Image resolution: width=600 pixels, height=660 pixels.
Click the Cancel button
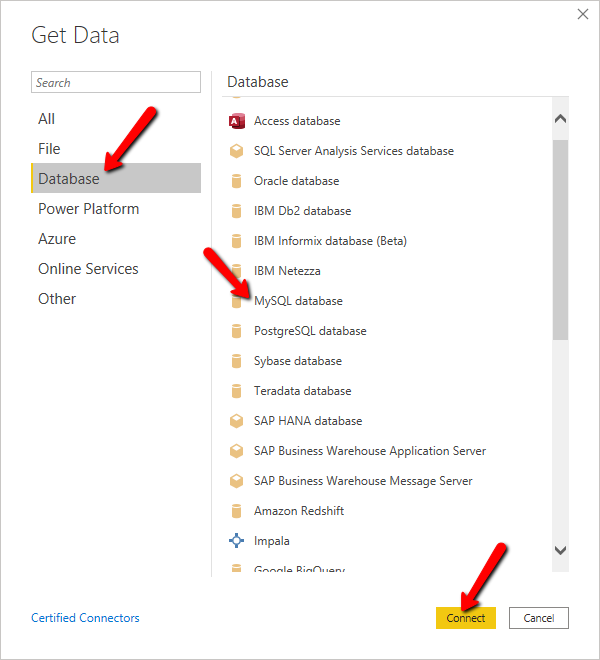(539, 618)
